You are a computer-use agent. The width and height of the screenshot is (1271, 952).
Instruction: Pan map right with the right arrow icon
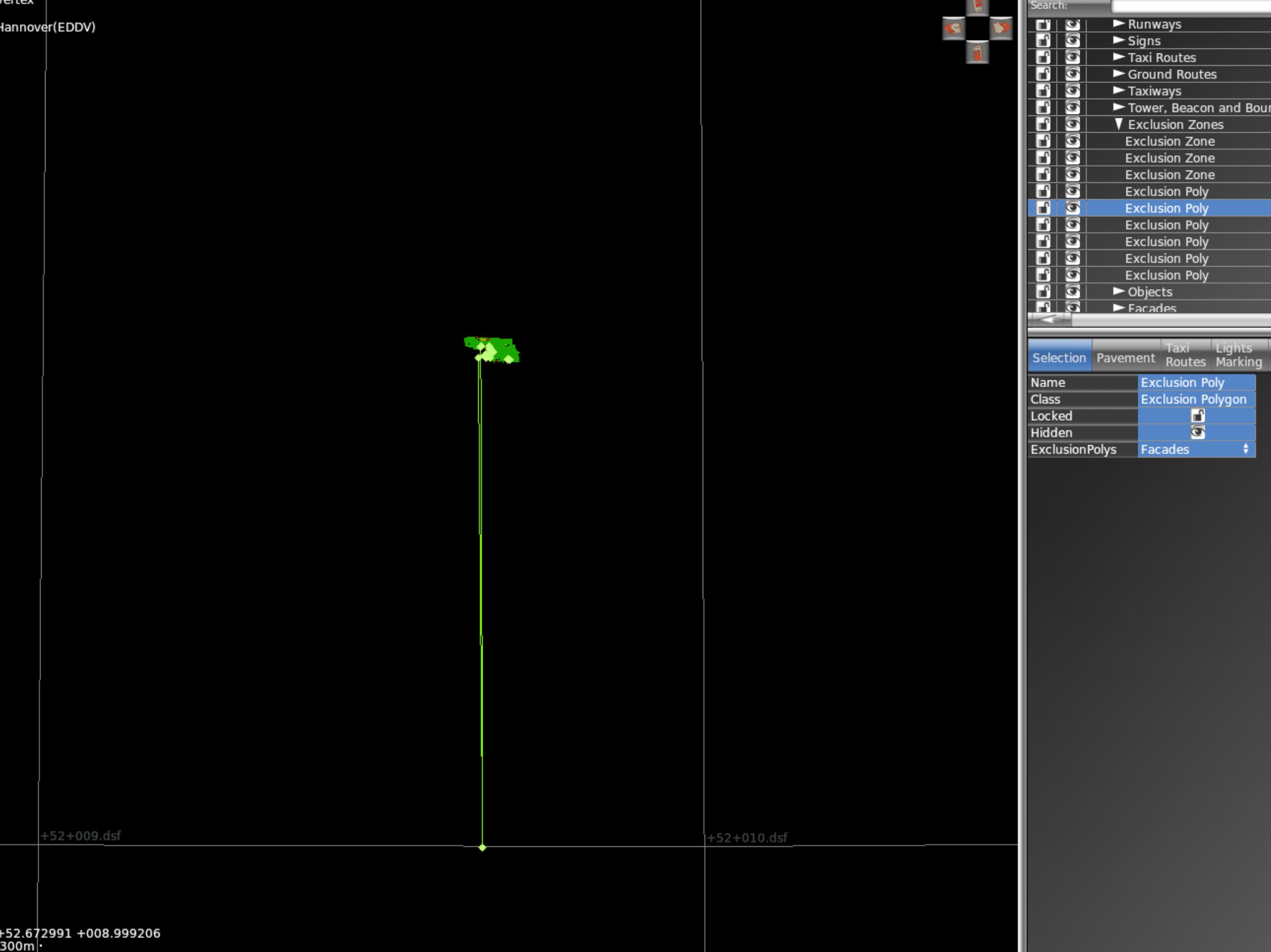point(1001,28)
